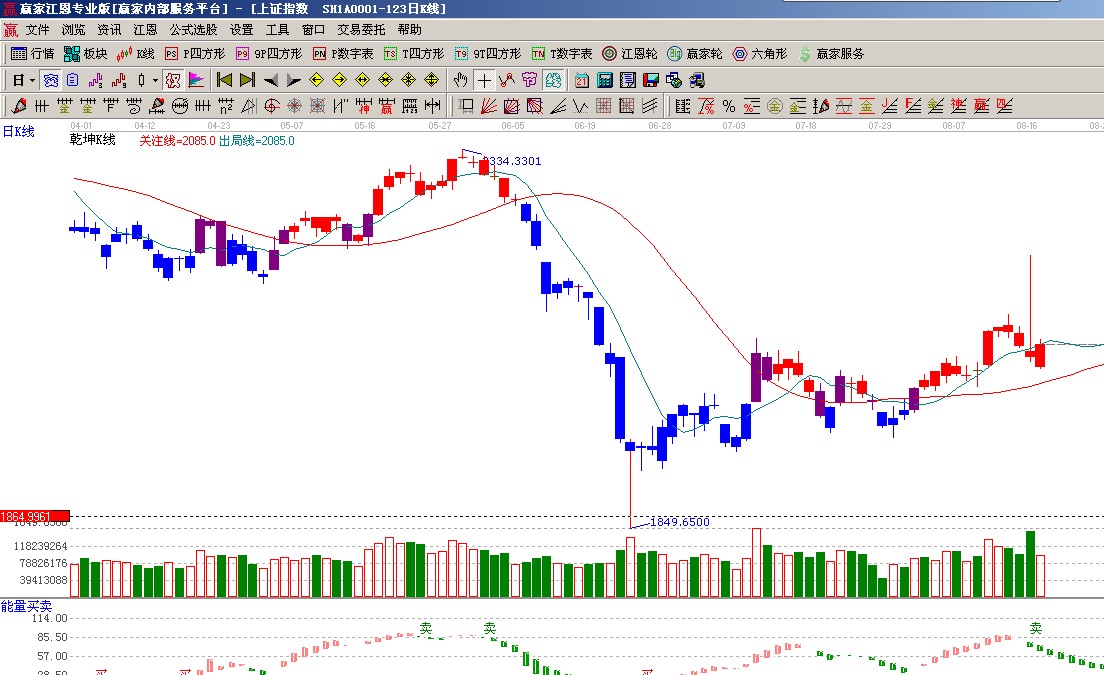
Task: Toggle the crosshair cursor button
Action: [484, 80]
